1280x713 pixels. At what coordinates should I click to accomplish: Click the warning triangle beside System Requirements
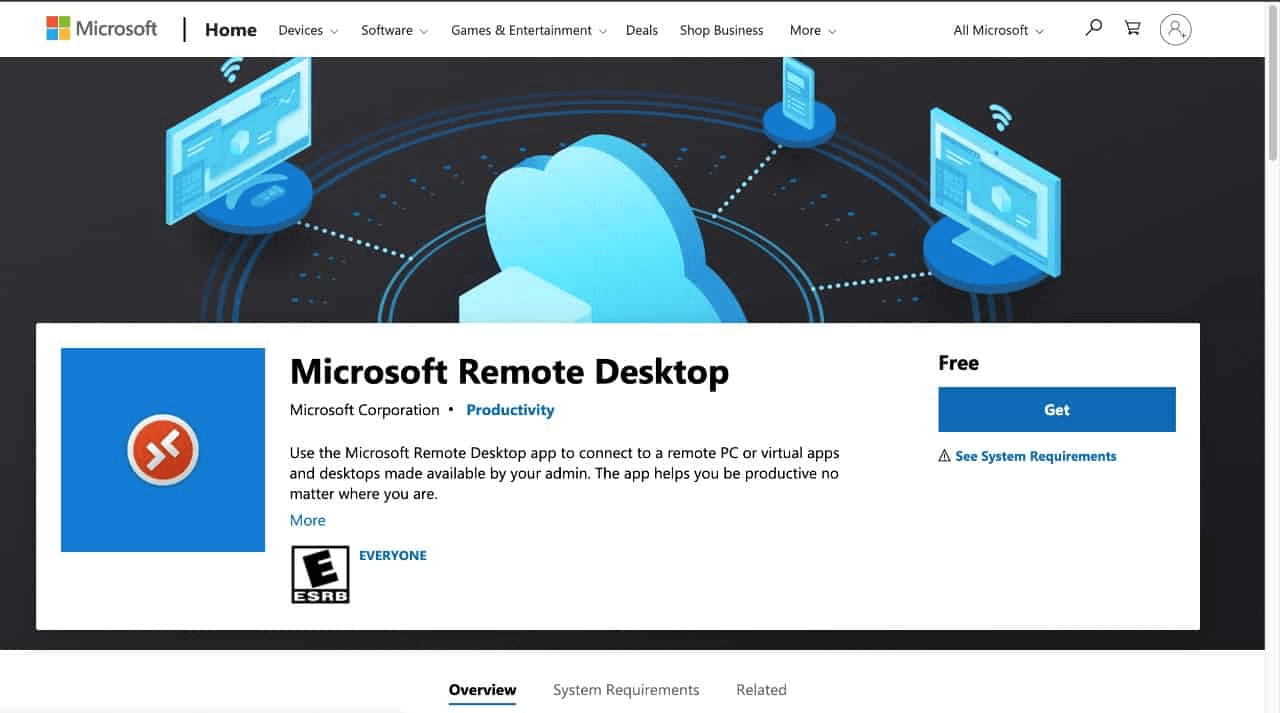[x=944, y=455]
